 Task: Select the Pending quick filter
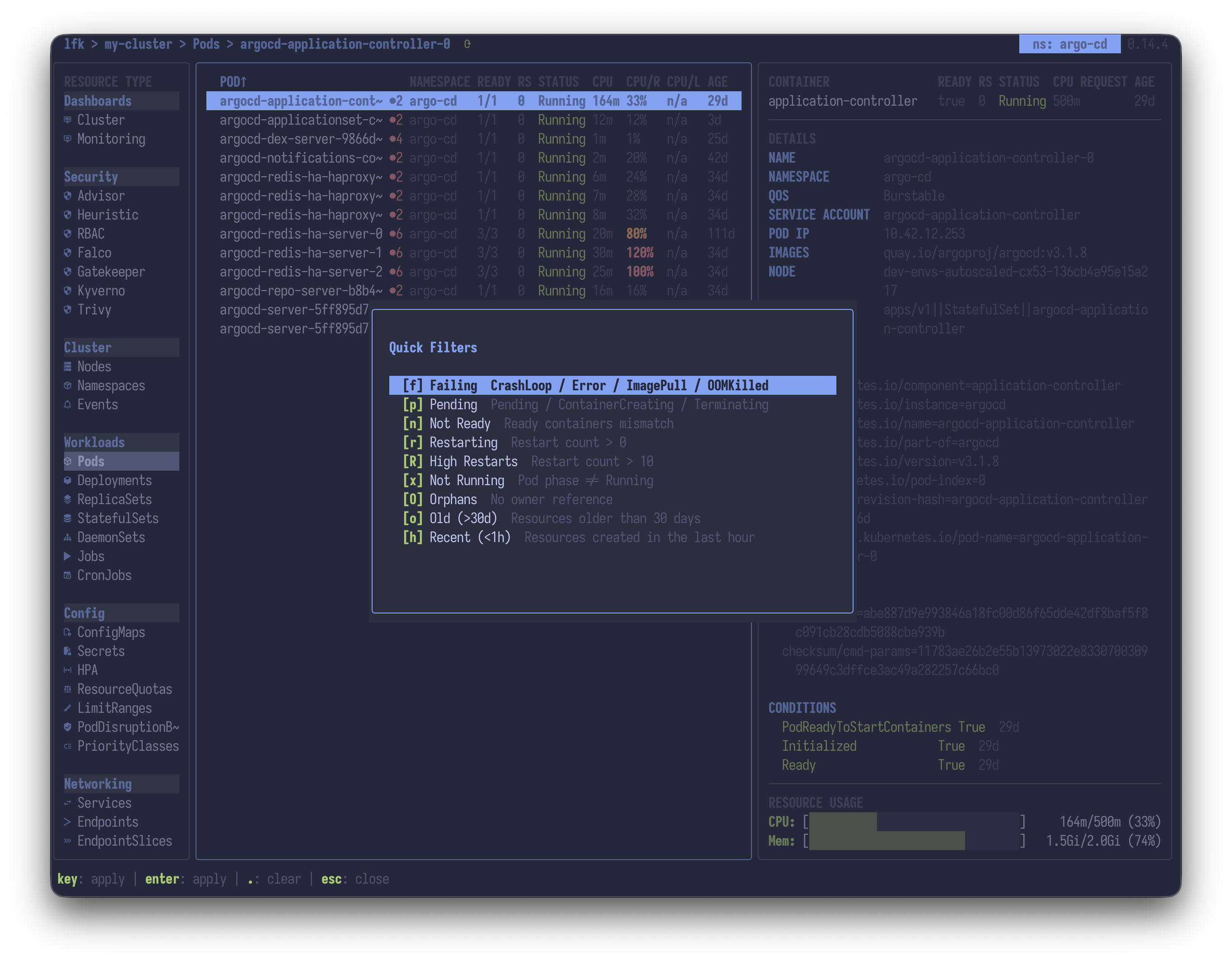tap(612, 405)
